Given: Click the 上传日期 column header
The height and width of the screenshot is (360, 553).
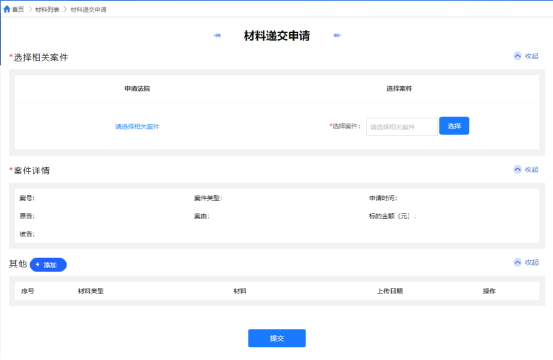Looking at the screenshot, I should pos(390,291).
